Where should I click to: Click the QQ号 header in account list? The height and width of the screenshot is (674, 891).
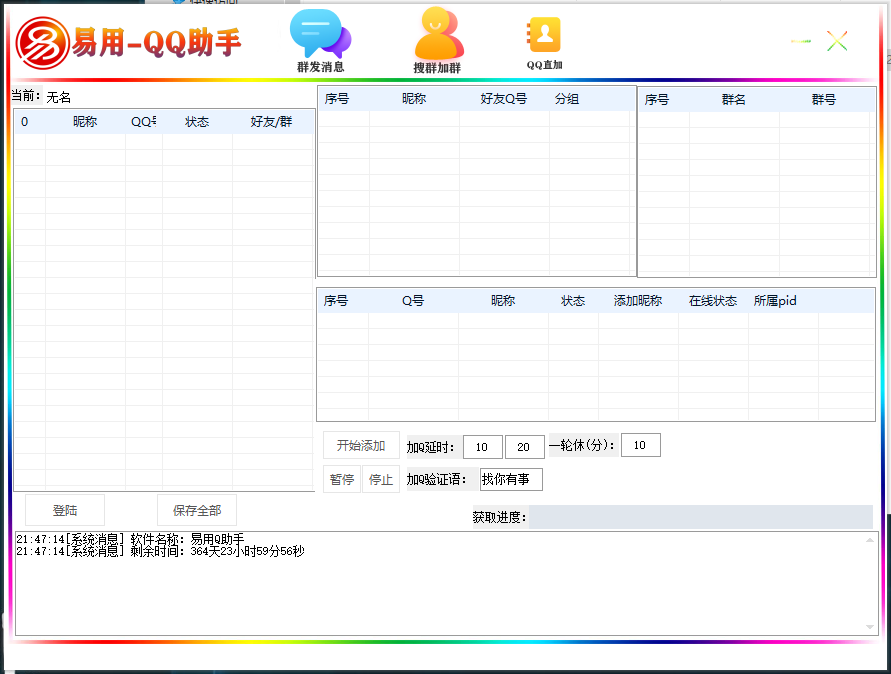tap(144, 122)
